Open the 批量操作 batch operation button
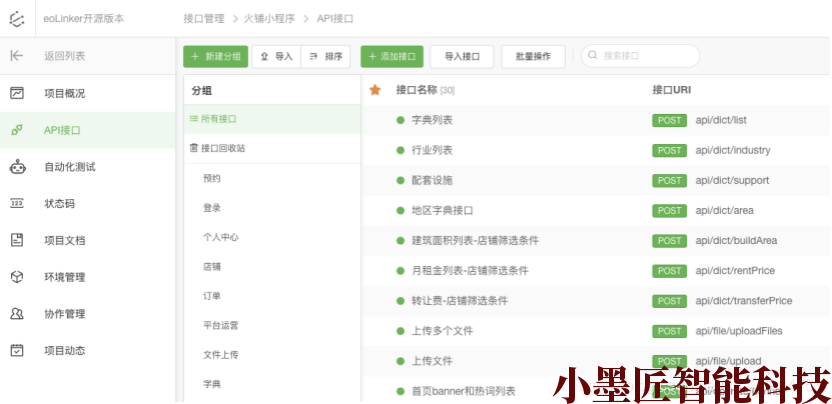This screenshot has width=832, height=404. [533, 57]
